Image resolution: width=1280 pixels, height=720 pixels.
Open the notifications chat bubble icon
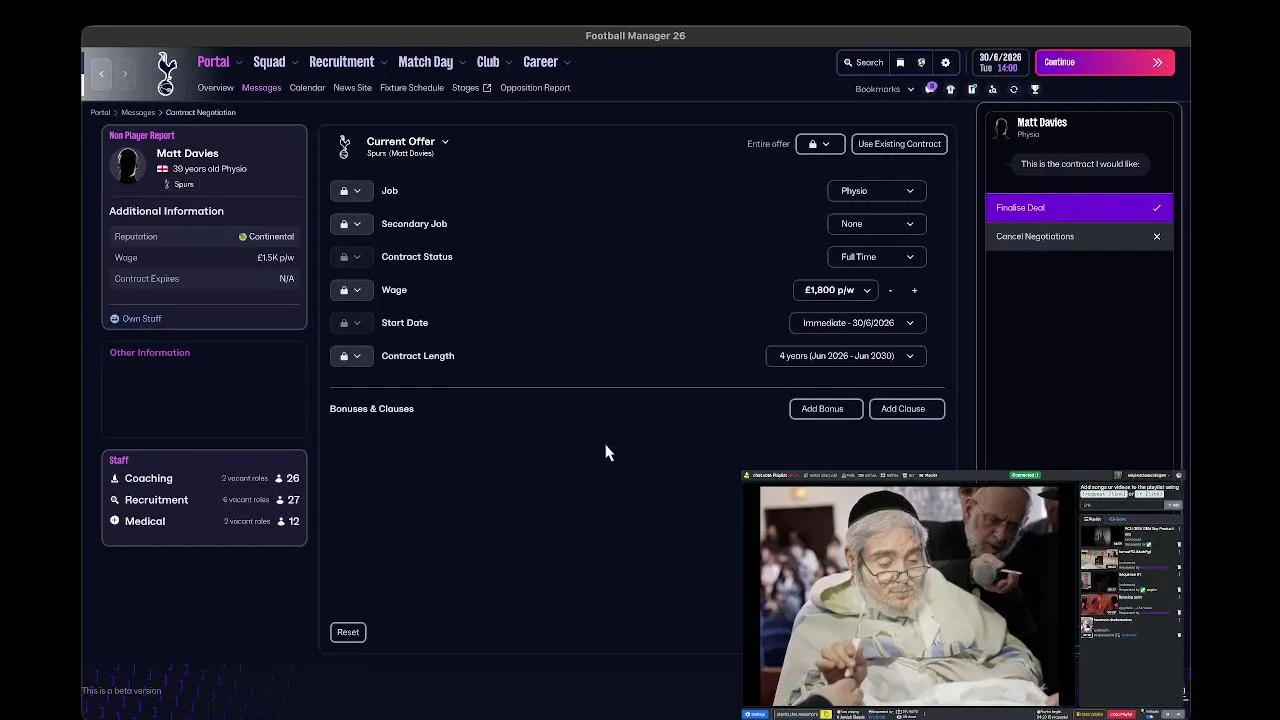click(x=930, y=89)
